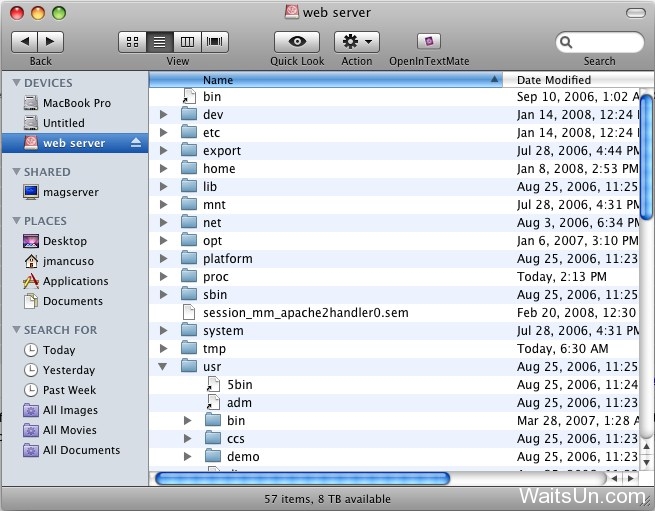Switch to Cover Flow view

pyautogui.click(x=215, y=42)
